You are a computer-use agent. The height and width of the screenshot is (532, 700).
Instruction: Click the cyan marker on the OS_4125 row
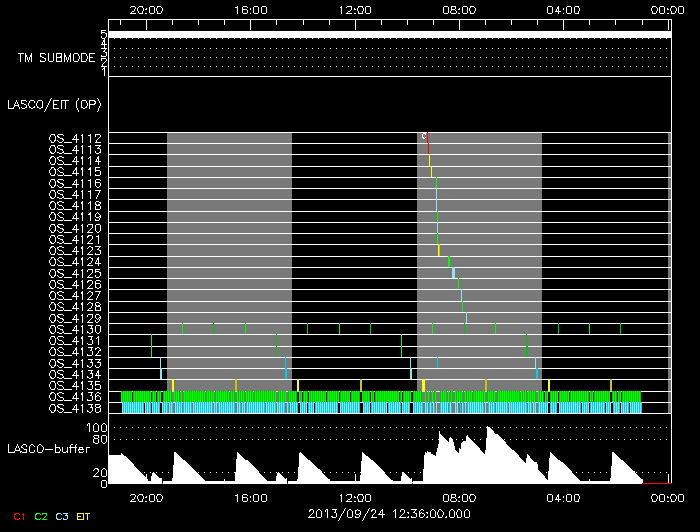pyautogui.click(x=453, y=273)
